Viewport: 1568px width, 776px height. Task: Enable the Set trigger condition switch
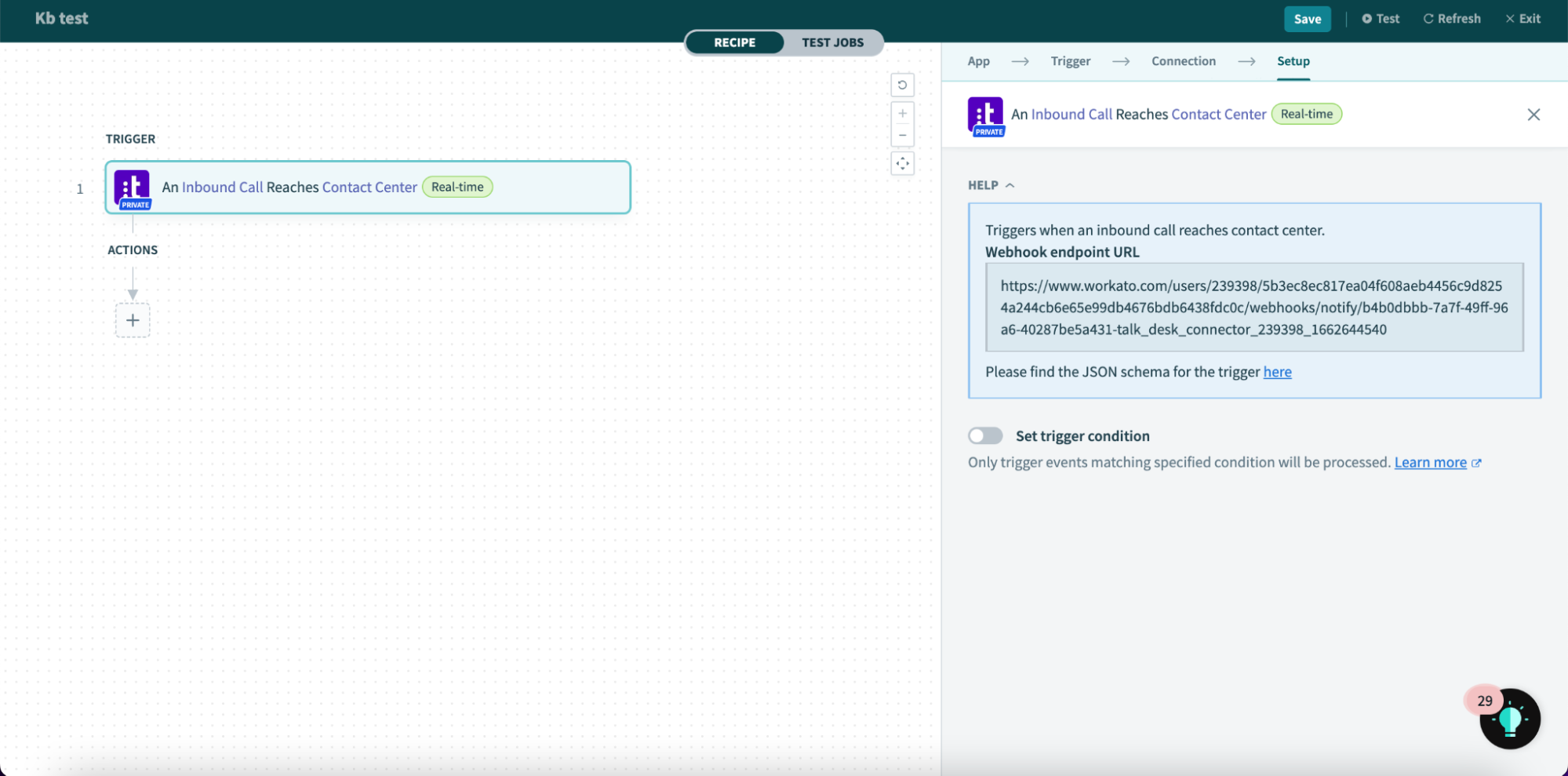[x=985, y=435]
